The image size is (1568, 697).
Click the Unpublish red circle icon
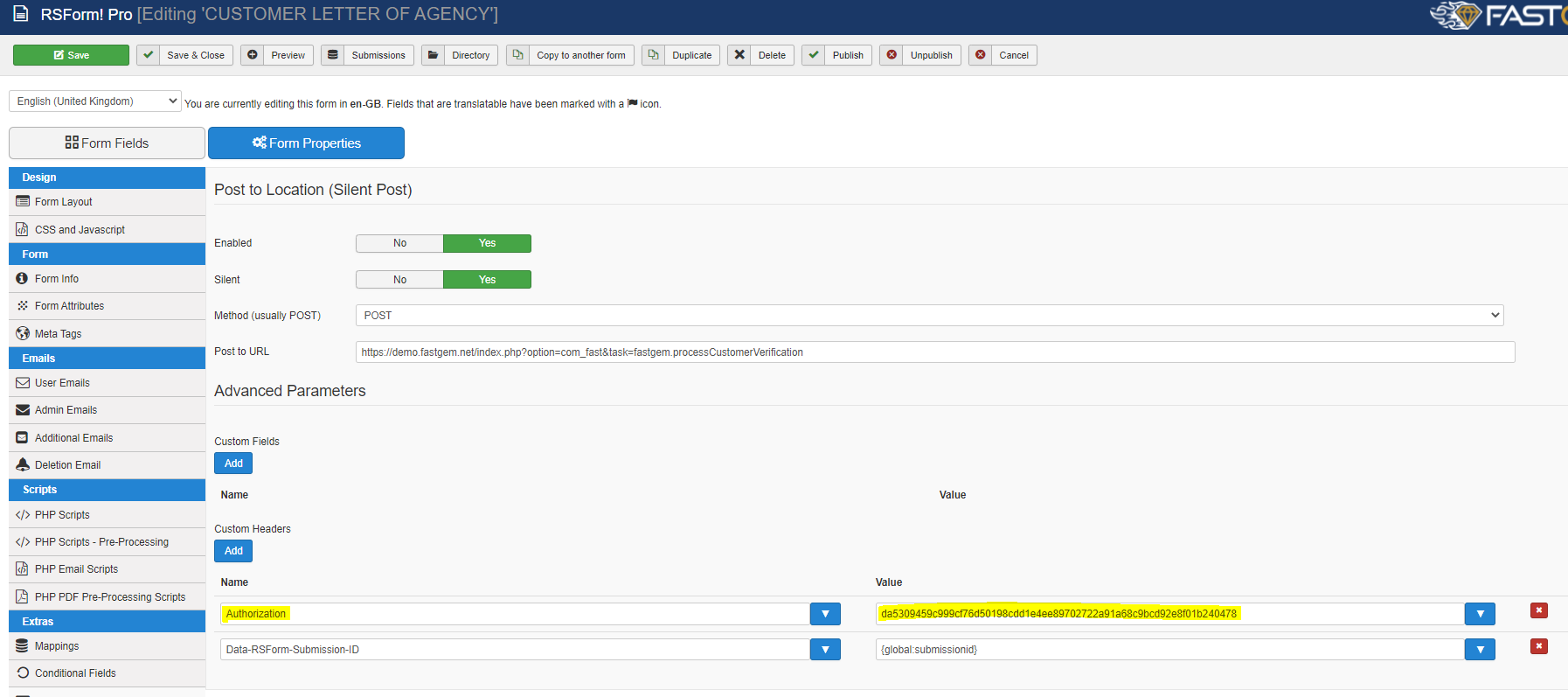point(892,55)
